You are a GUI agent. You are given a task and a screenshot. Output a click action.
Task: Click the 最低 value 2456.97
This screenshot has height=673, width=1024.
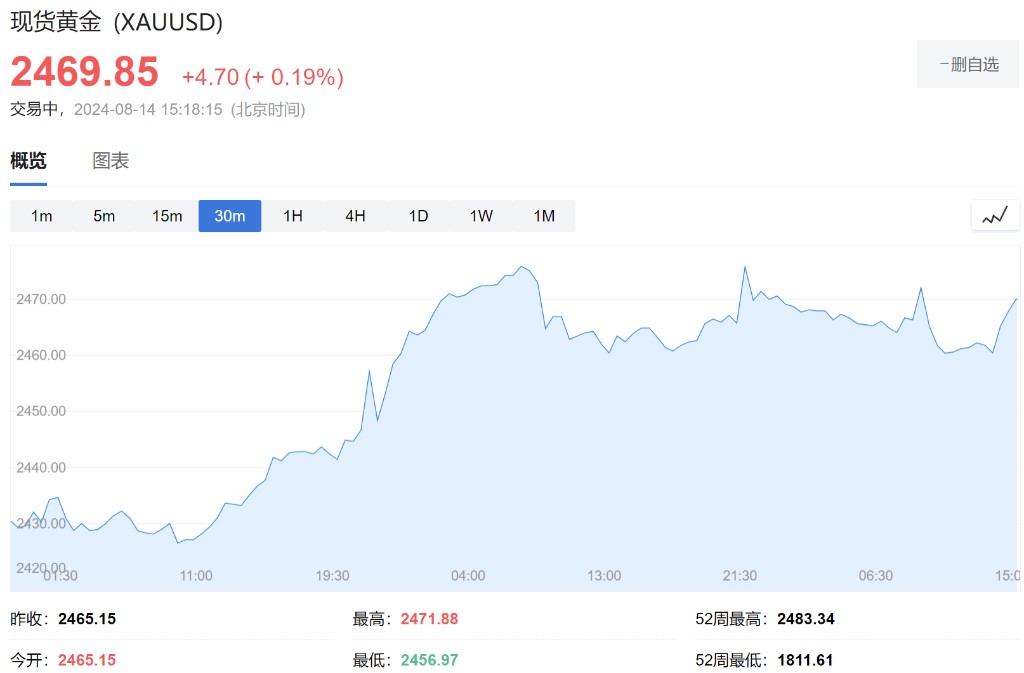pos(429,660)
